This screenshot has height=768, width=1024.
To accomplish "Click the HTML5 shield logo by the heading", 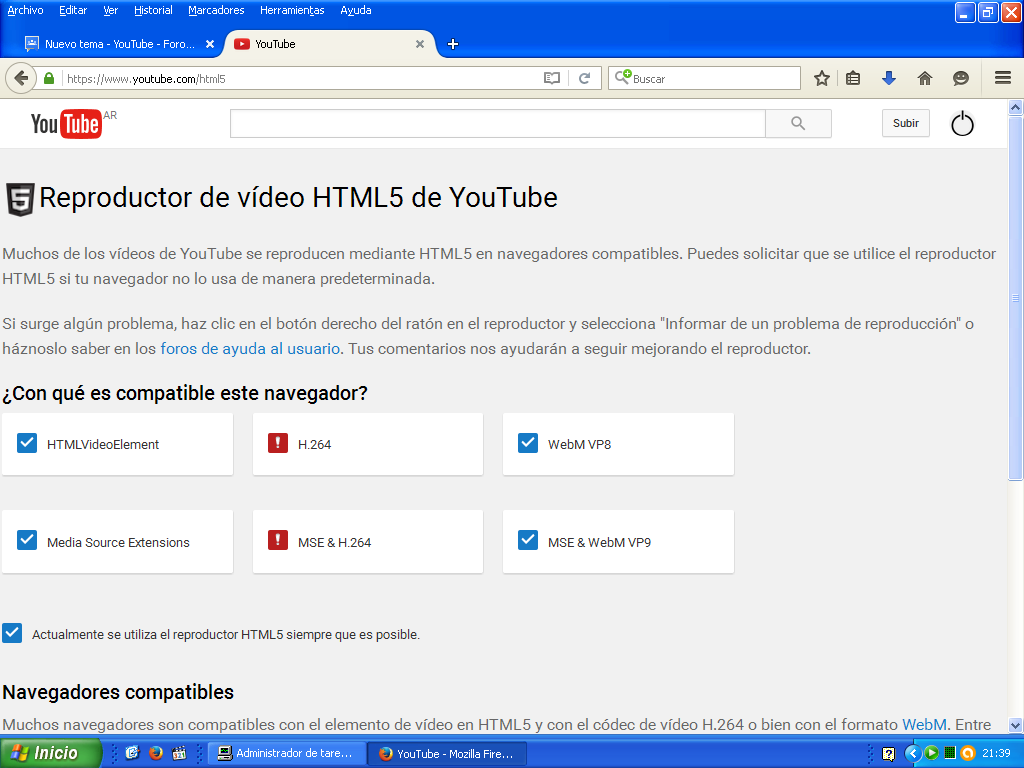I will [x=20, y=199].
